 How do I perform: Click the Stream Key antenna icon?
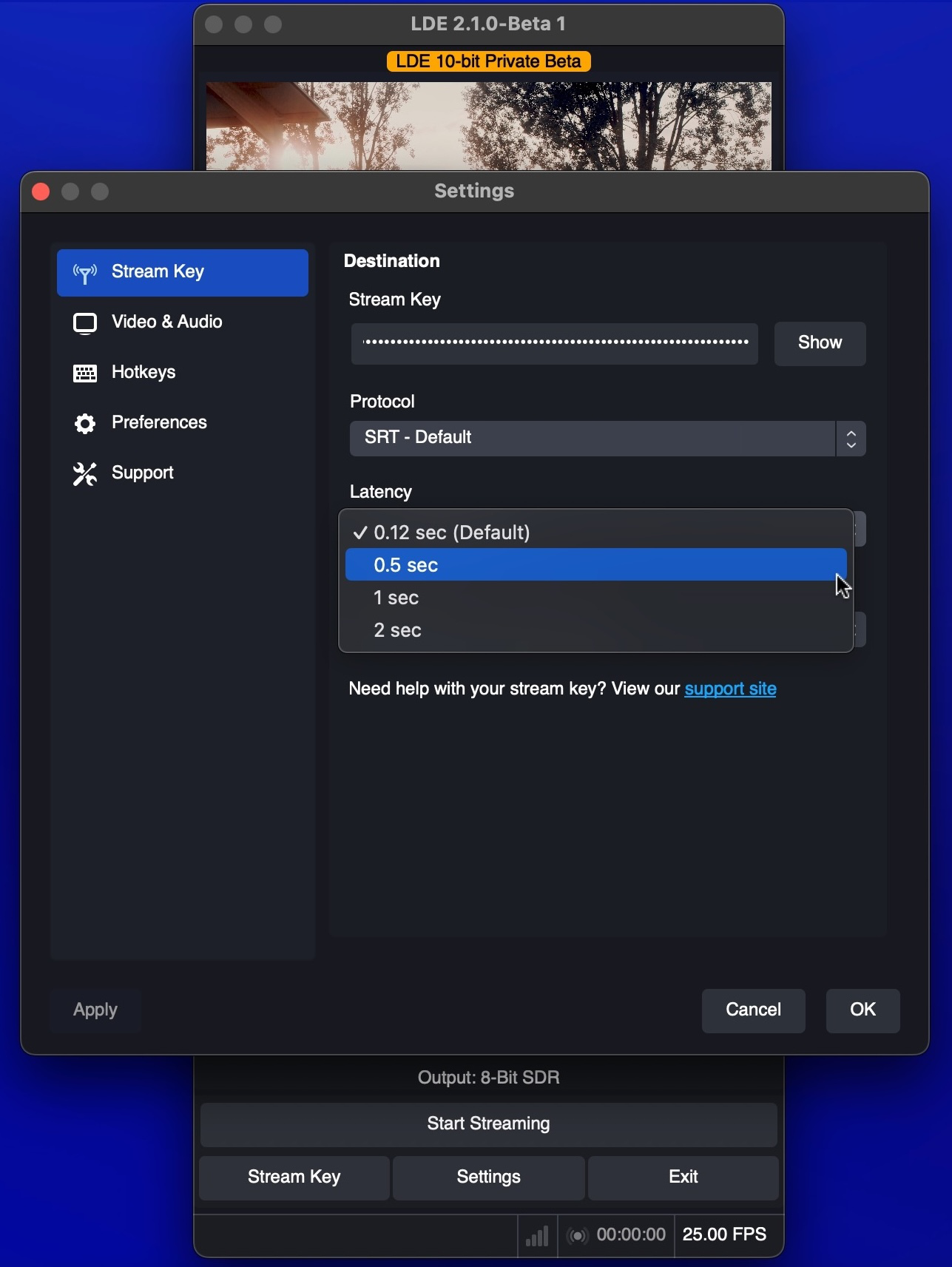point(85,274)
